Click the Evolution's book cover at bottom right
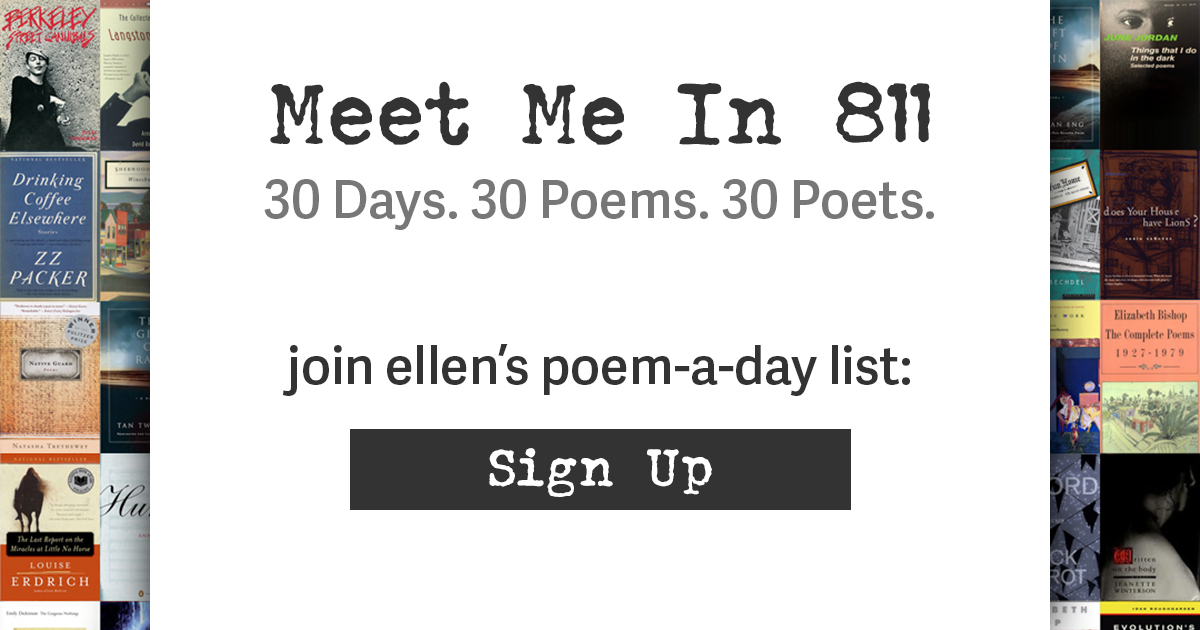 1150,617
